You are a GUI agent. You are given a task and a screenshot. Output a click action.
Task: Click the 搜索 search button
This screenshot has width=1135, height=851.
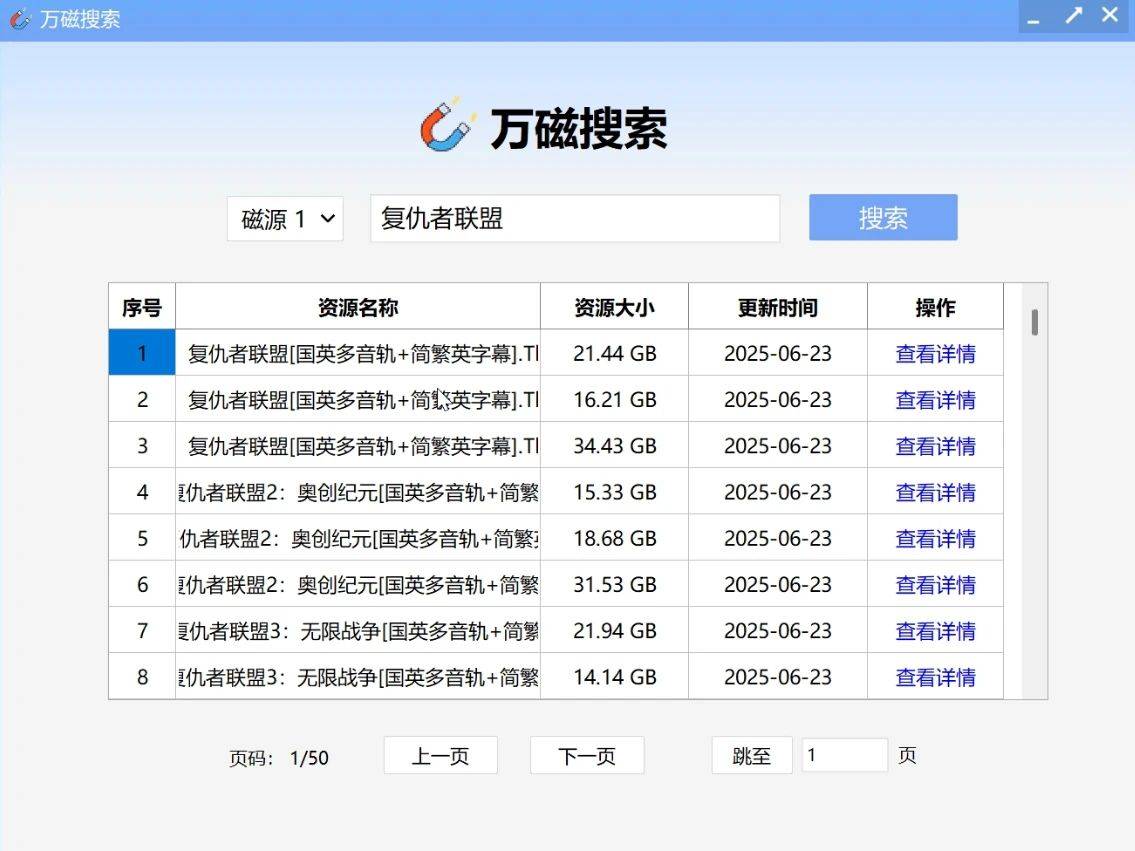click(882, 217)
